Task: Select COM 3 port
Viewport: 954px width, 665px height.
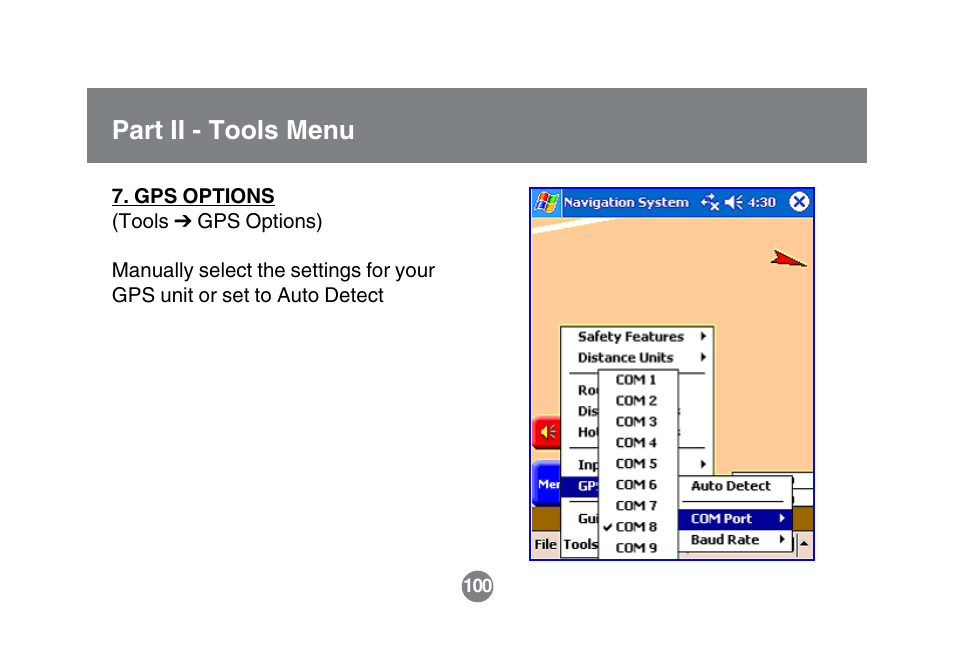Action: [638, 422]
